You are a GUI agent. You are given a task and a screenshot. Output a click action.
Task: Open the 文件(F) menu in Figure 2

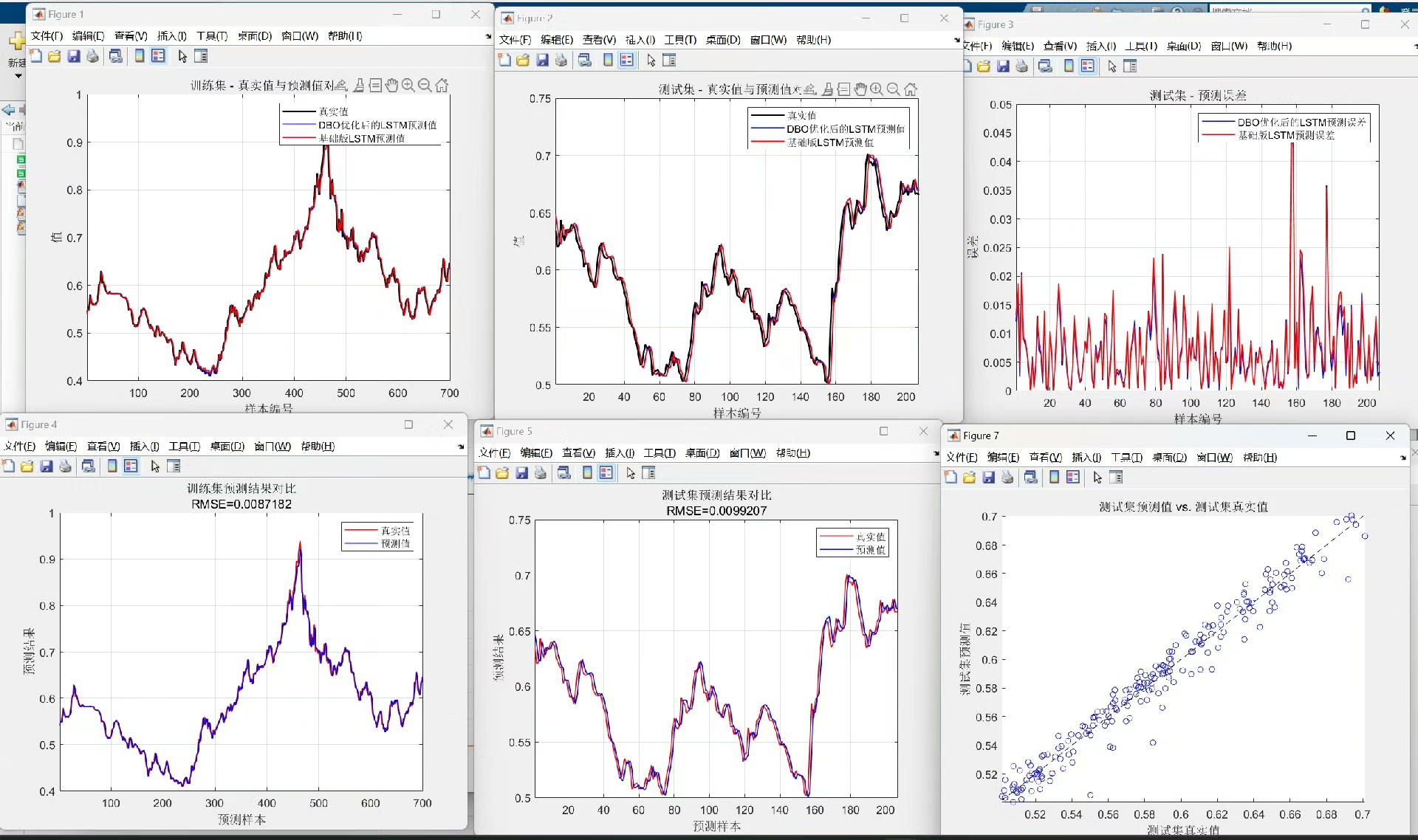pos(515,40)
